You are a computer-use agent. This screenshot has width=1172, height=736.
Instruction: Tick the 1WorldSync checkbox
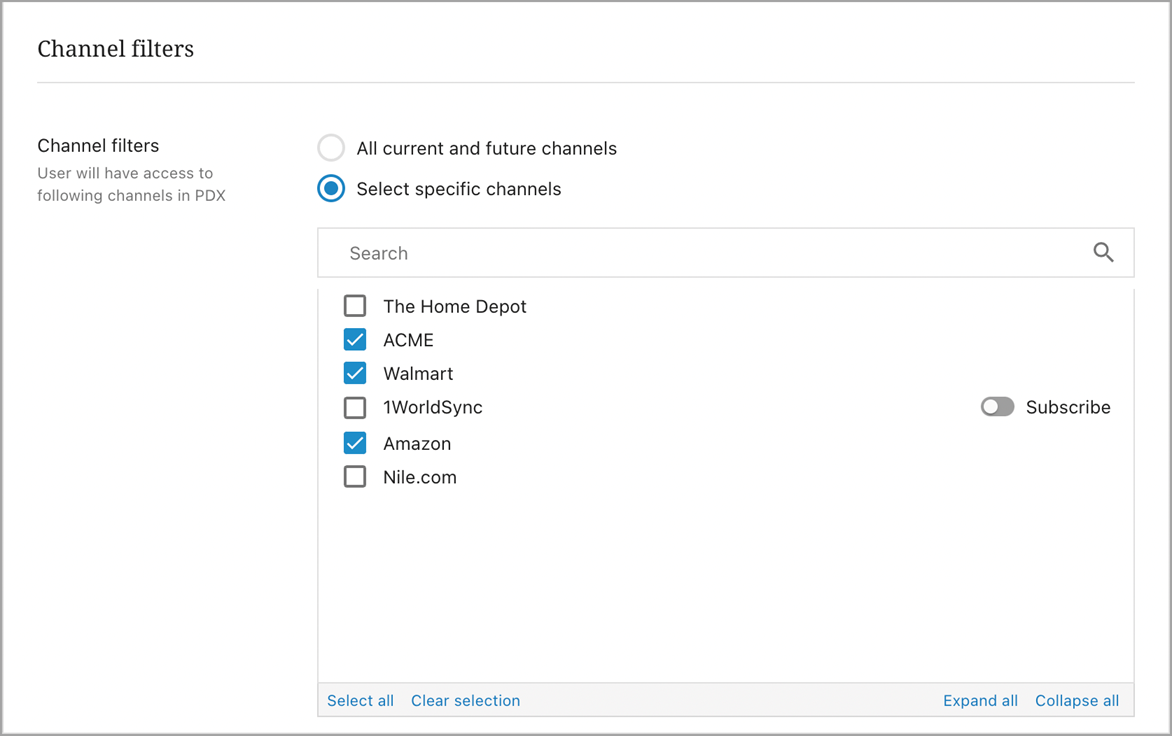355,407
